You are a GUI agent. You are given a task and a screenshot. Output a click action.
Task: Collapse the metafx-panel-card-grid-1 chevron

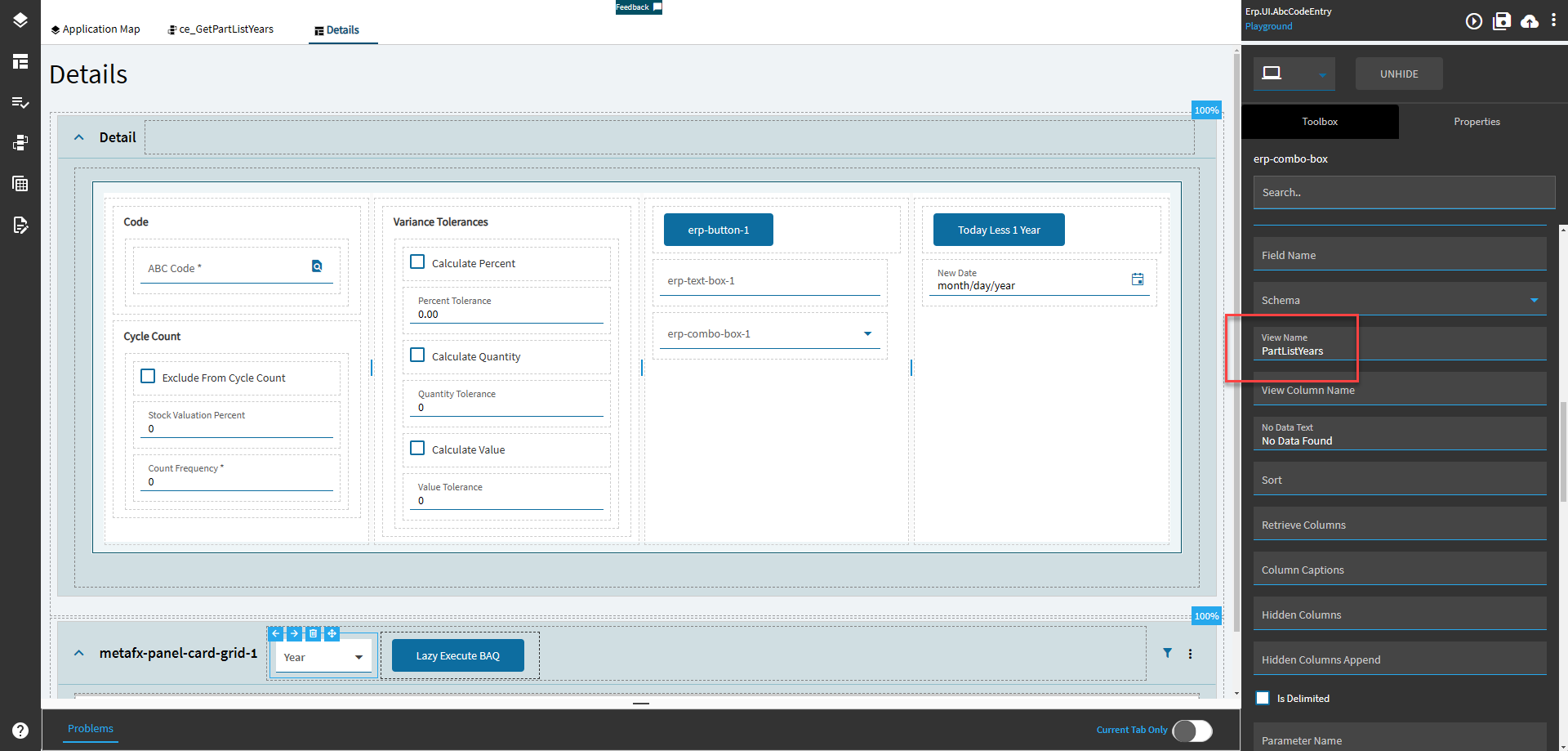coord(79,653)
